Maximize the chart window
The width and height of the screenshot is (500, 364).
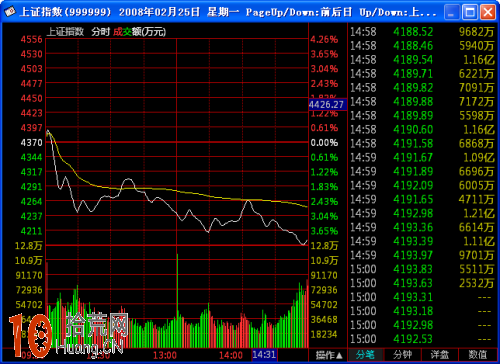coord(470,12)
